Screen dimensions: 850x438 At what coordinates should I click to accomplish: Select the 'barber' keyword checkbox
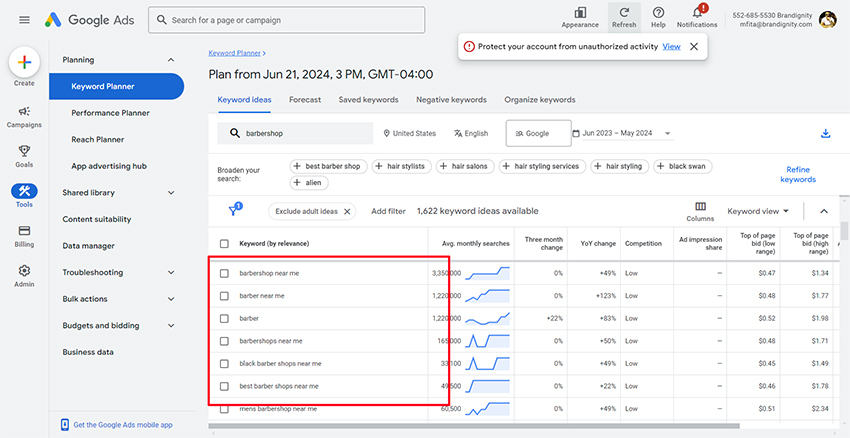coord(224,318)
